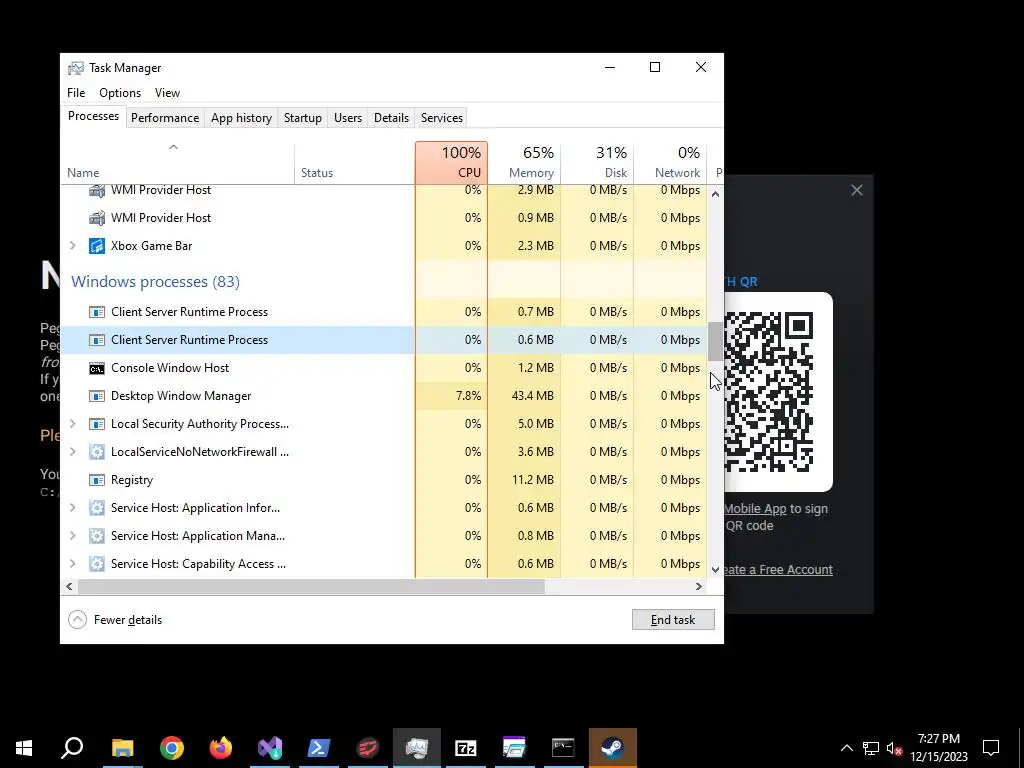Click the vertical scrollbar thumb

point(715,342)
